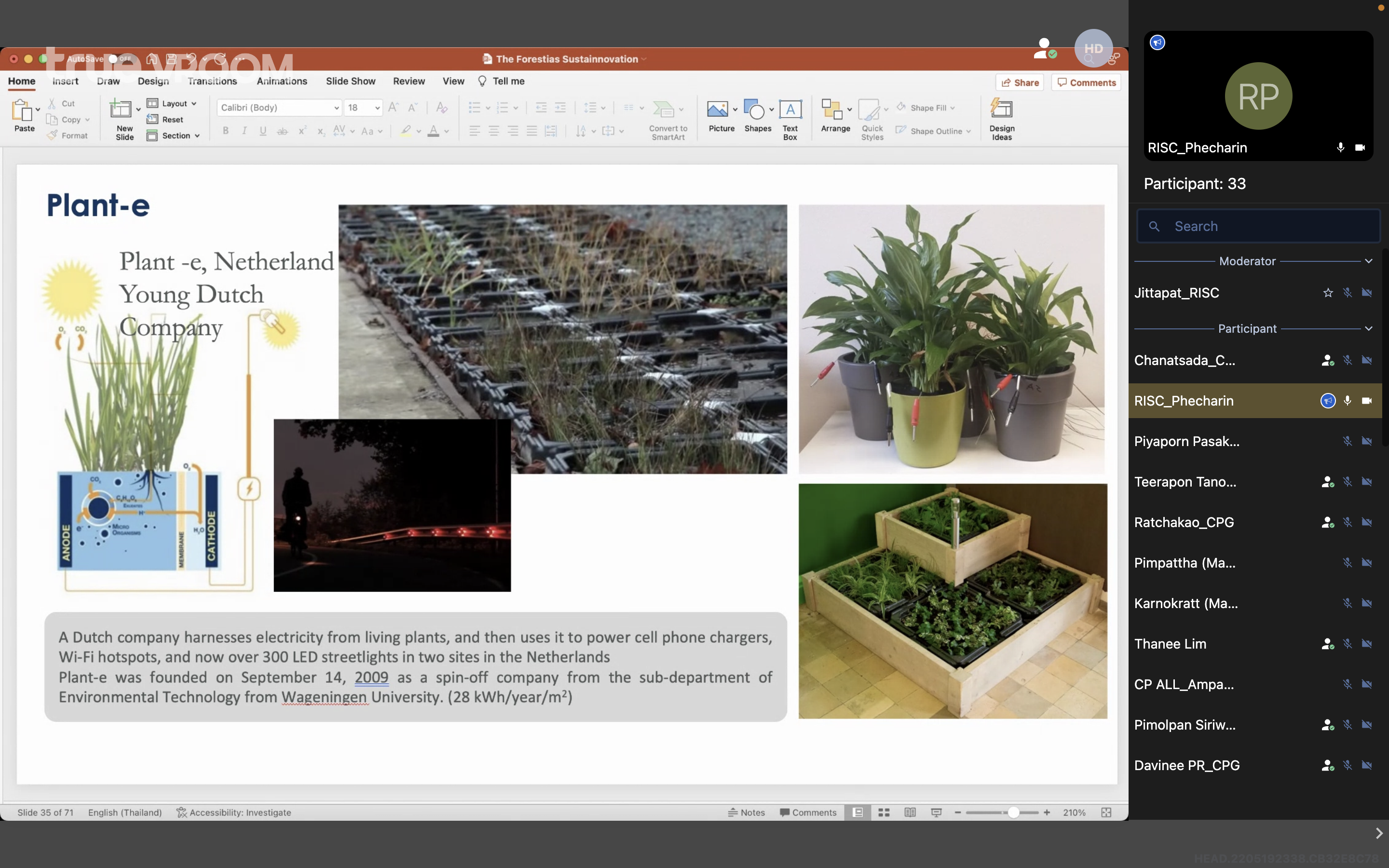Toggle RISC_Phecharin microphone in participant list
The image size is (1389, 868).
(x=1347, y=401)
